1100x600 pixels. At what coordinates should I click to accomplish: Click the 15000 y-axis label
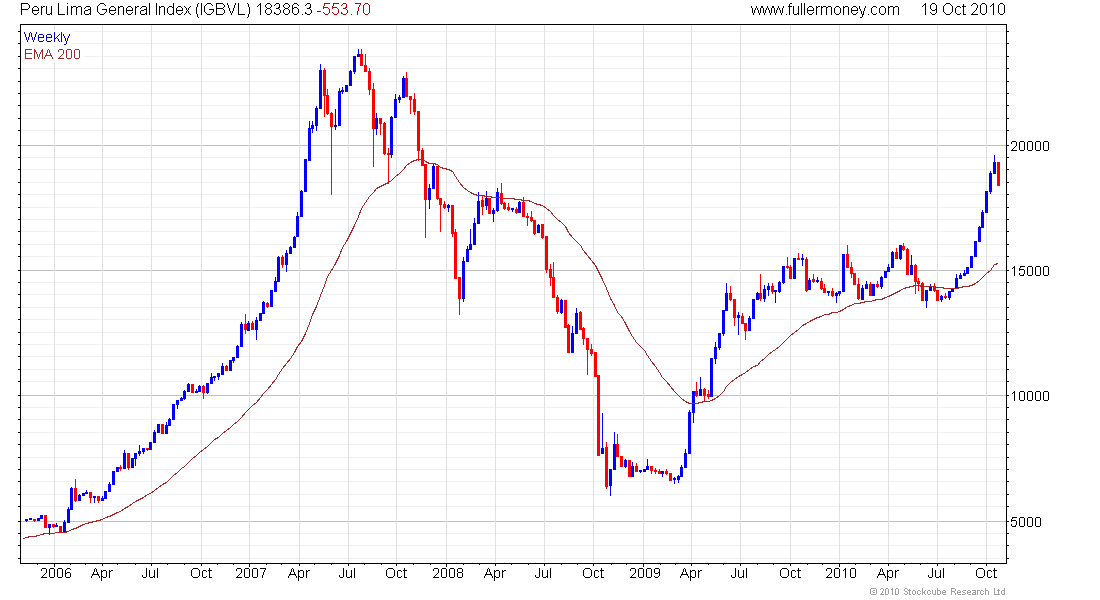(1030, 271)
